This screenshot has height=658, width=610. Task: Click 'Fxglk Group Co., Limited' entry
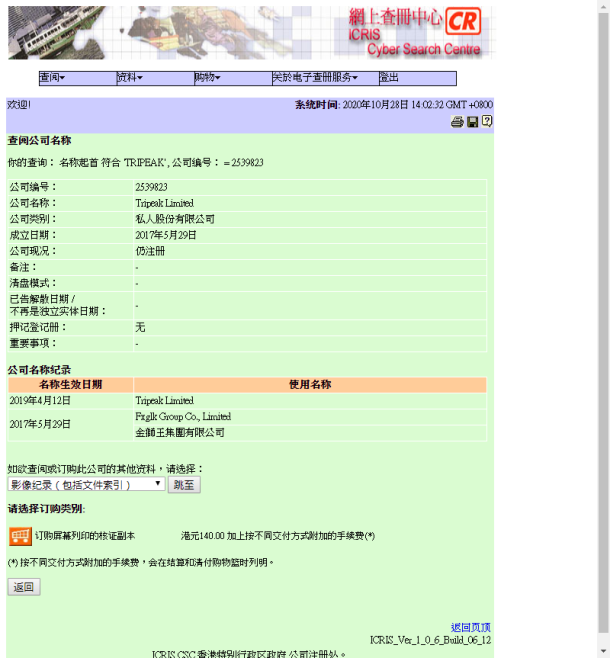(183, 417)
